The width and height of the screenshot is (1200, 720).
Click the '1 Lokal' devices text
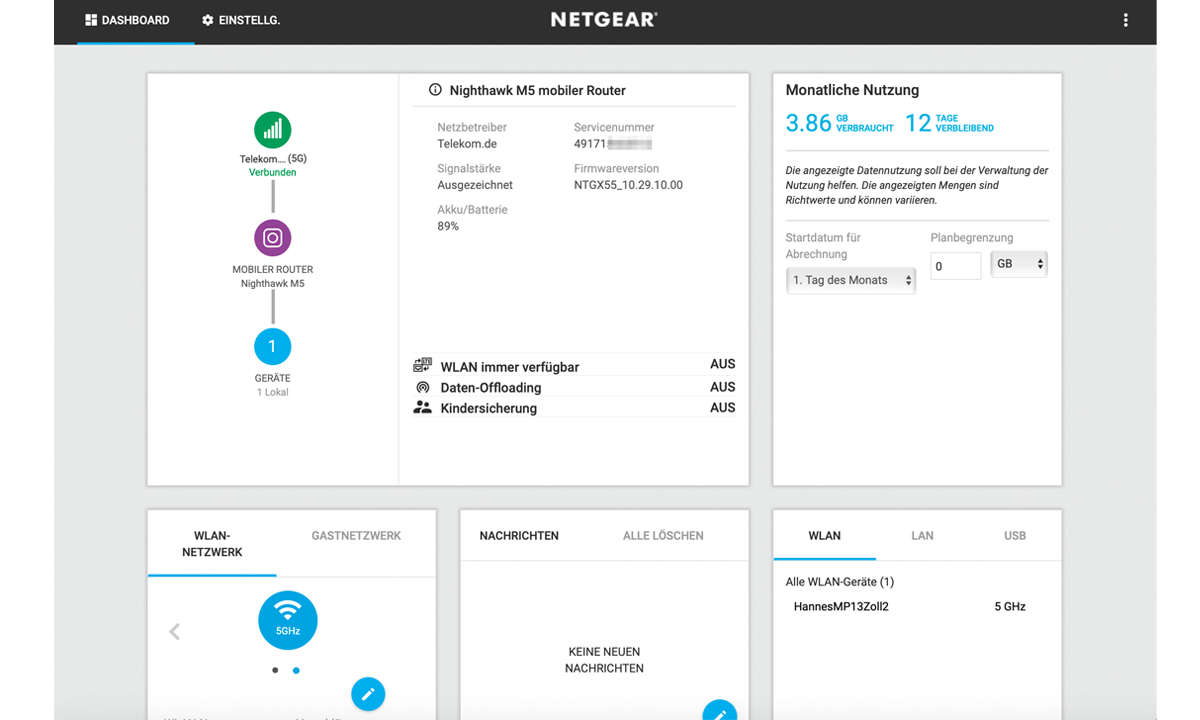click(273, 392)
